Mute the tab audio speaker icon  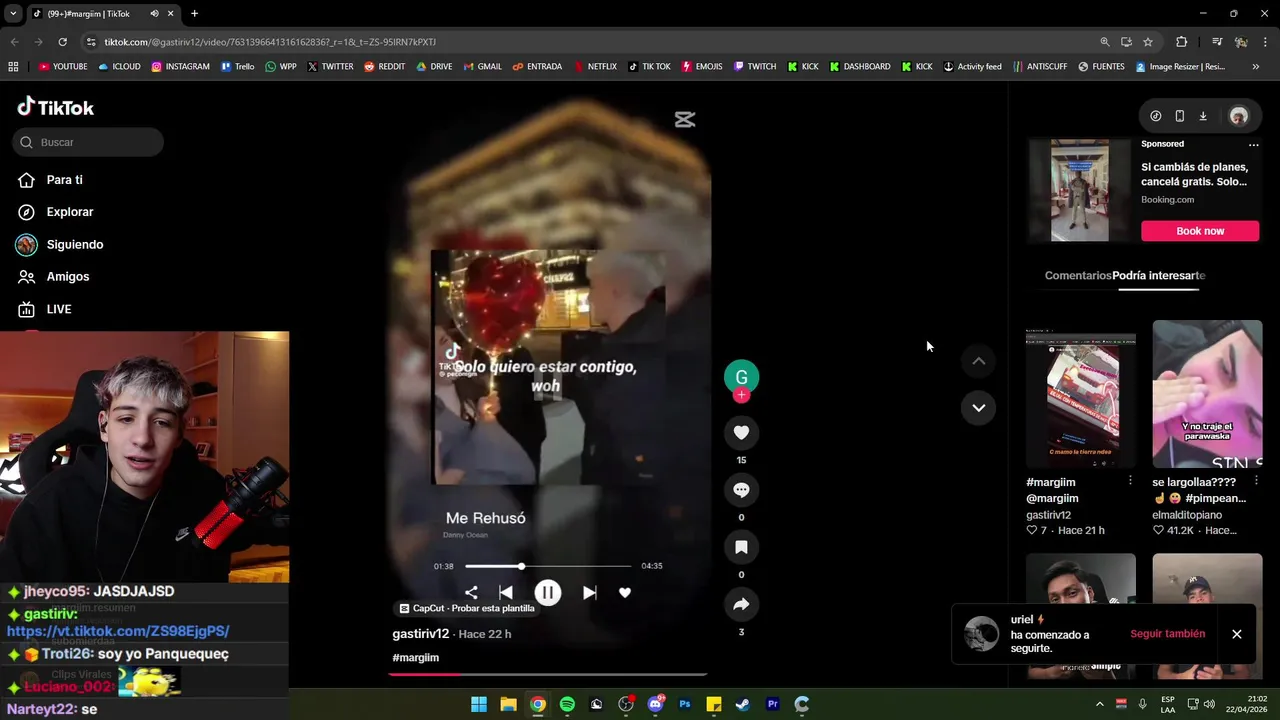[154, 14]
